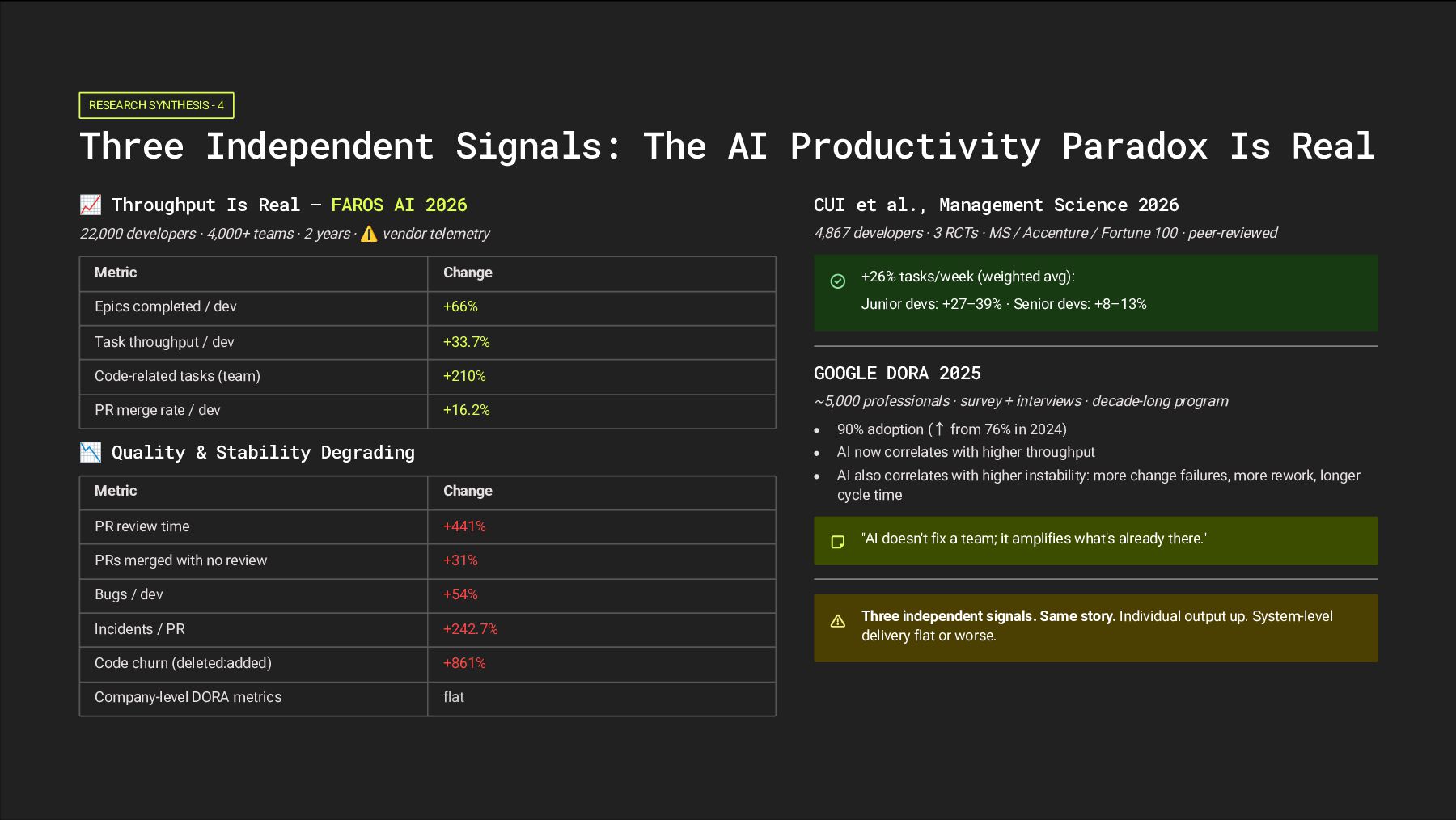Viewport: 1456px width, 820px height.
Task: Click the Company-level DORA metrics cell
Action: click(x=188, y=697)
